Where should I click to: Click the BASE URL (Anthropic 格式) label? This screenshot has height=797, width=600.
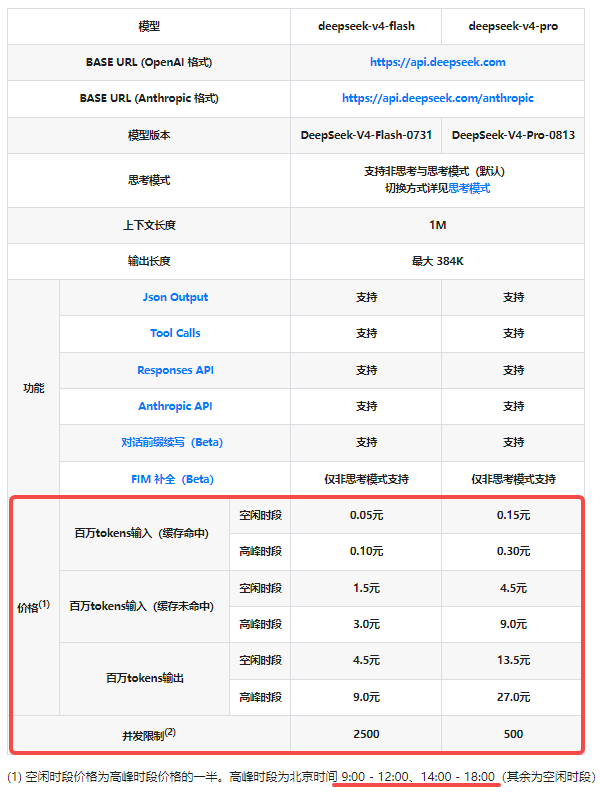click(x=149, y=98)
